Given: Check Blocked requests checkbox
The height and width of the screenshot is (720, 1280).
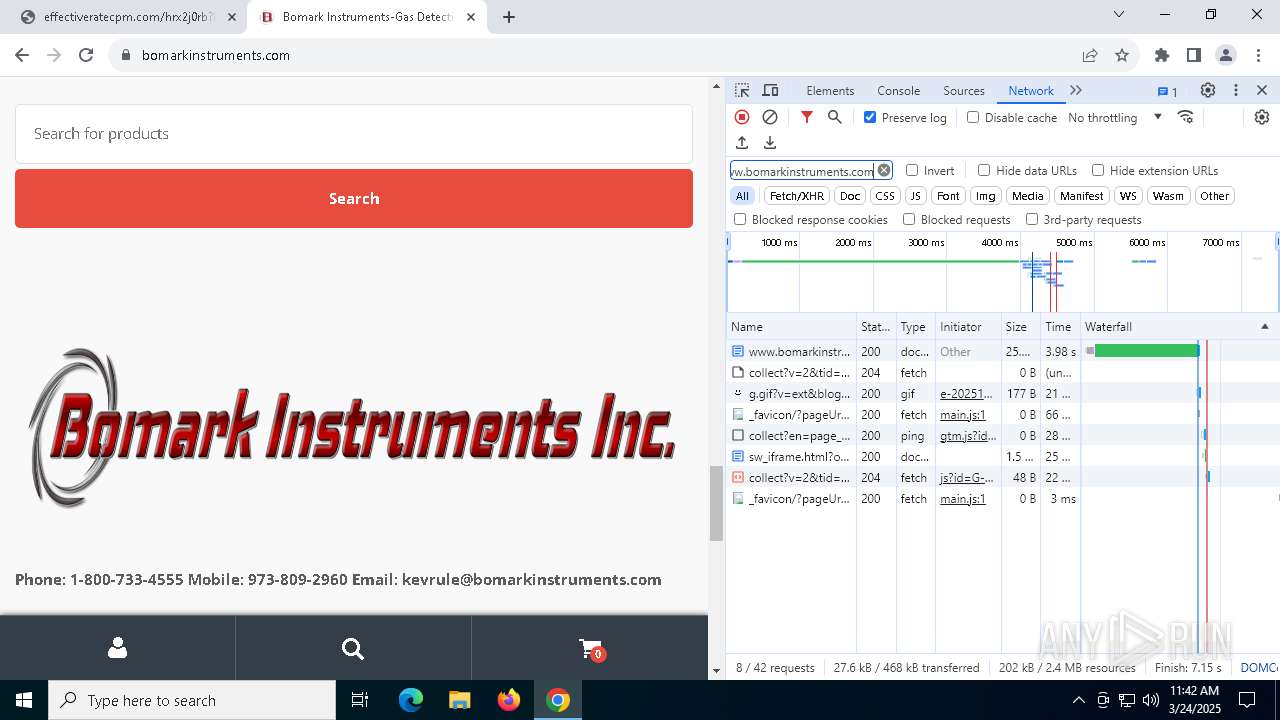Looking at the screenshot, I should [x=909, y=219].
